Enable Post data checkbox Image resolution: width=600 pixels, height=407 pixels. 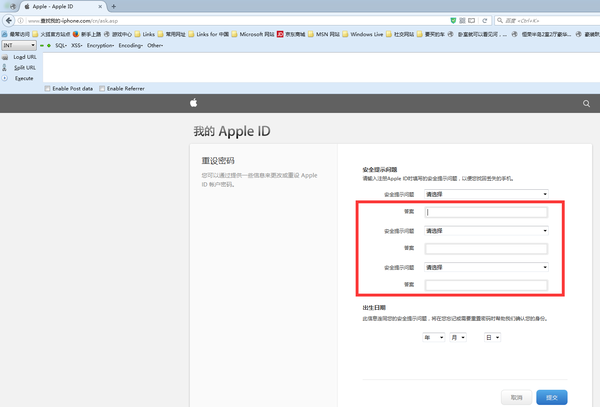click(x=47, y=88)
